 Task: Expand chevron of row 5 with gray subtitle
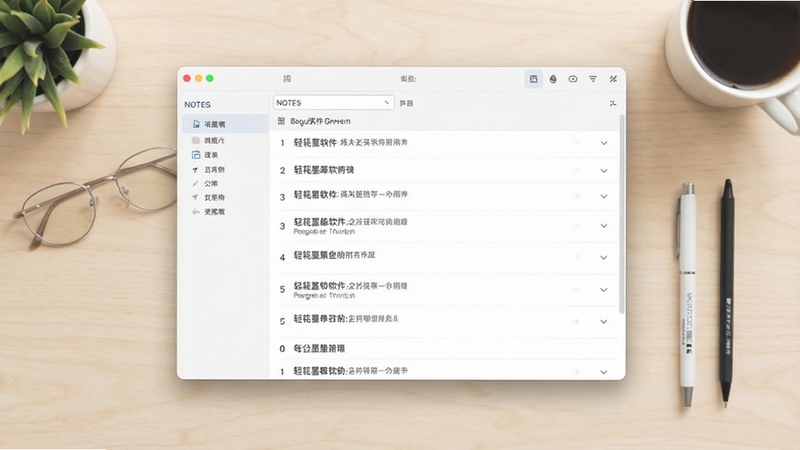[604, 290]
